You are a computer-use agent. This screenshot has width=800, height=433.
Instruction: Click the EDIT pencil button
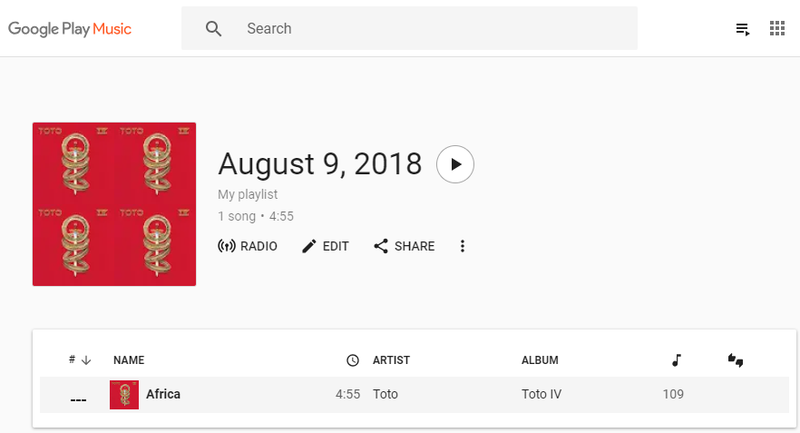coord(325,246)
